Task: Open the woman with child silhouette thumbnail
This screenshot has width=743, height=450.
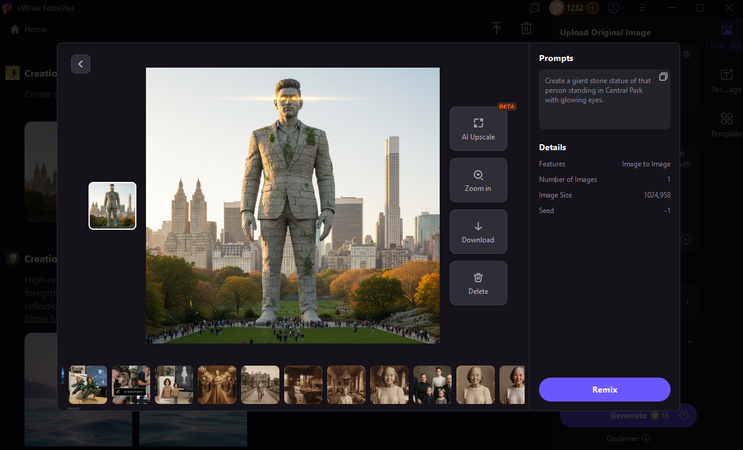Action: (174, 385)
